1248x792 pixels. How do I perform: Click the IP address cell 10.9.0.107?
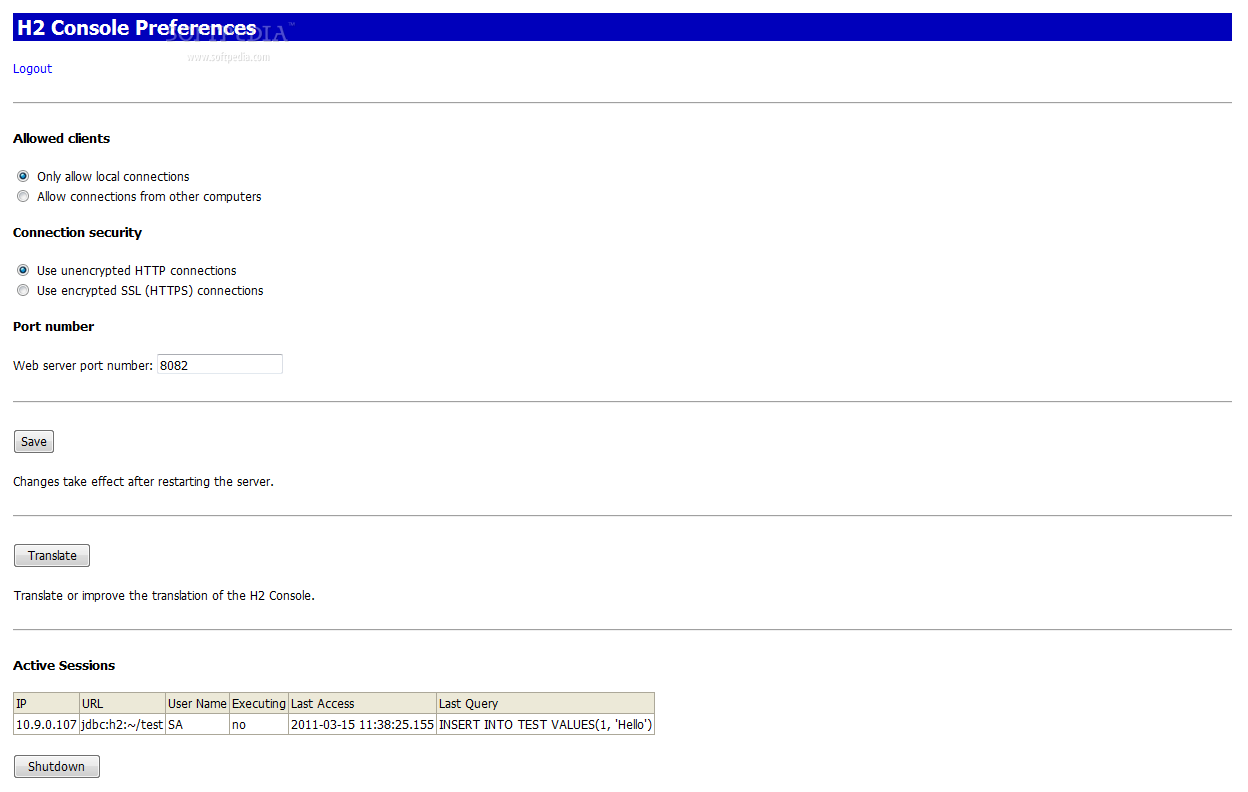(46, 725)
